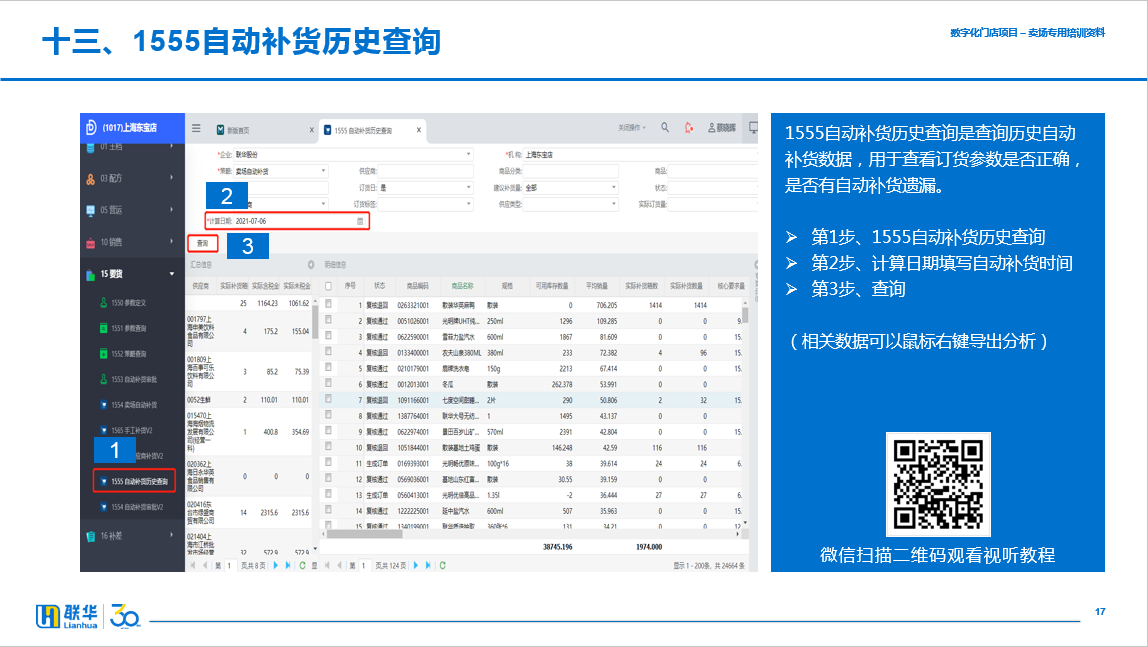Open the calendar picker for 计算日期
The width and height of the screenshot is (1148, 647).
pyautogui.click(x=359, y=221)
